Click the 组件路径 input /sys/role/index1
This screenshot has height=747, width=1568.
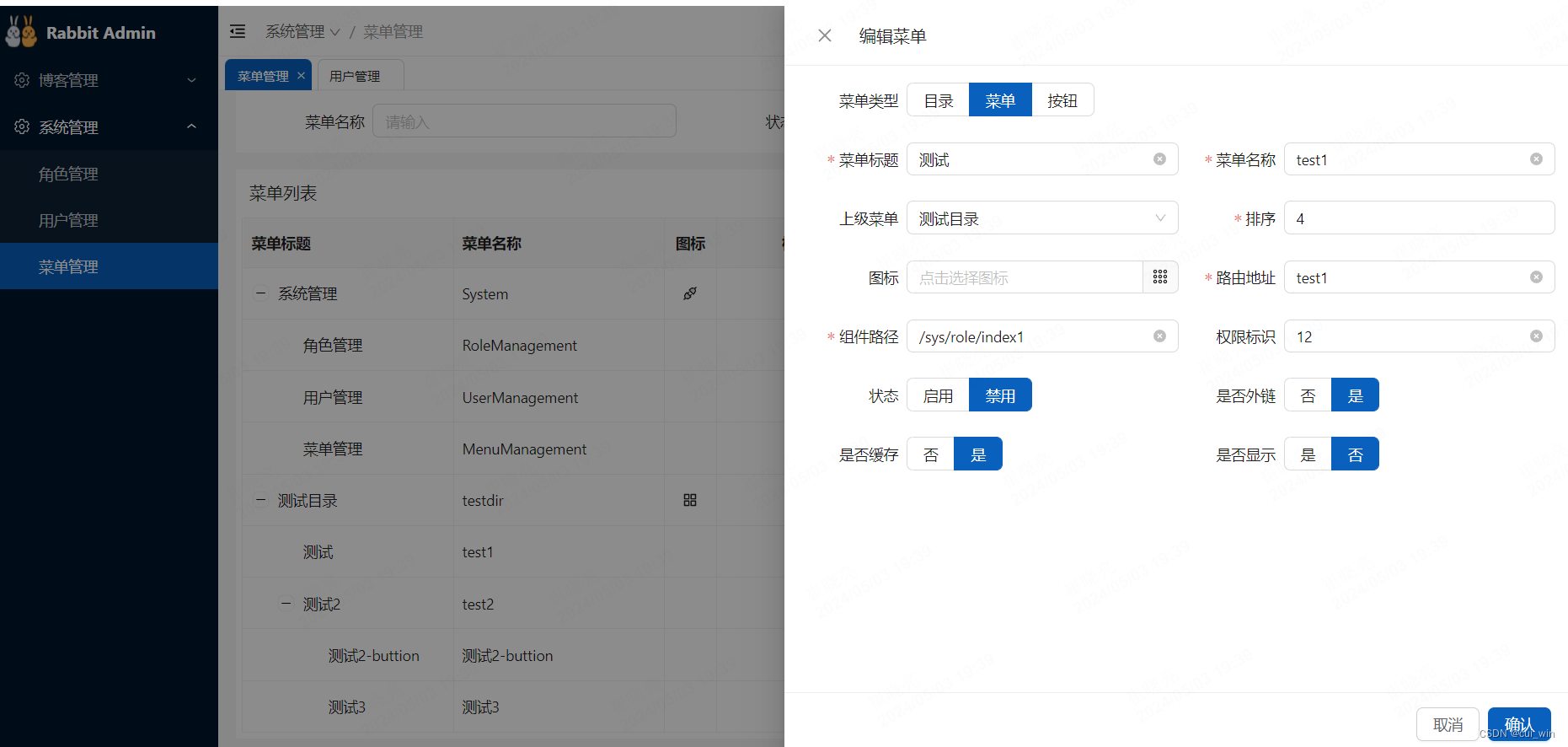1042,336
